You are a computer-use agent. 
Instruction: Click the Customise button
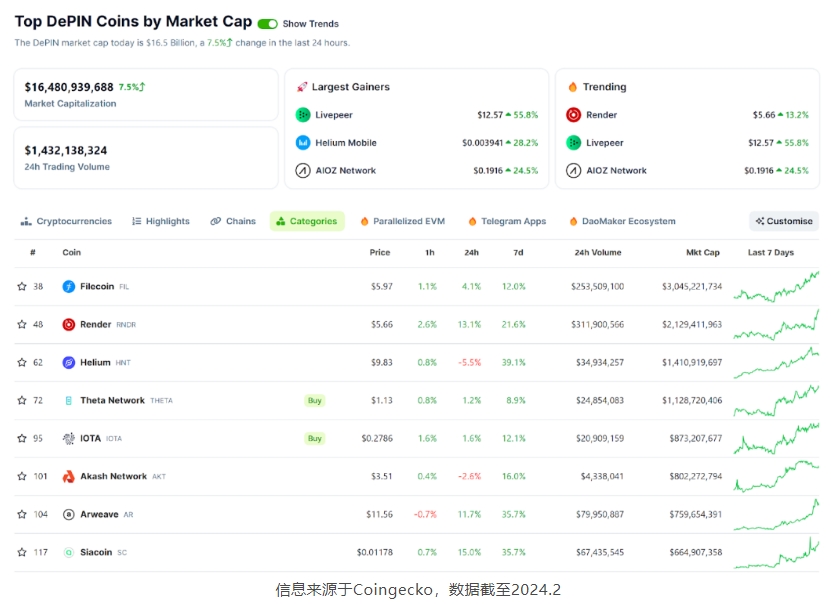point(784,221)
